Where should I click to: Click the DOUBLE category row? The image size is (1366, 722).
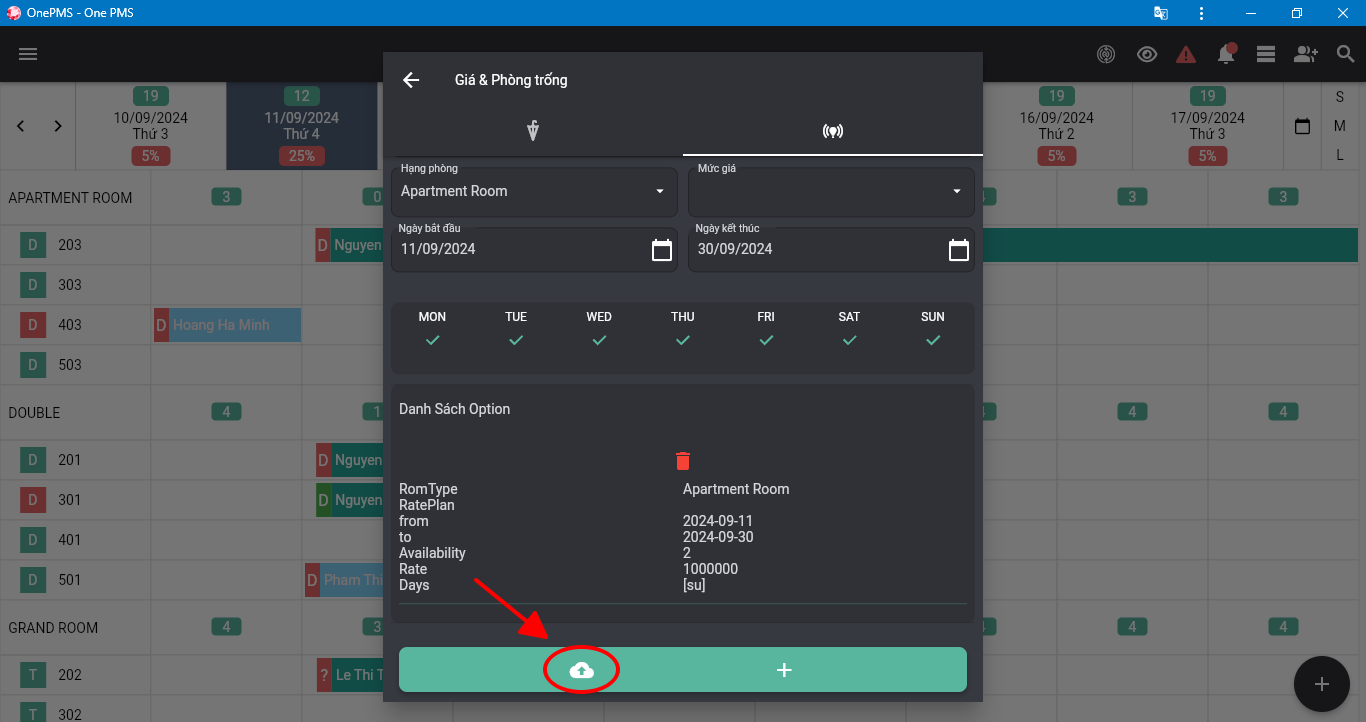click(x=34, y=413)
